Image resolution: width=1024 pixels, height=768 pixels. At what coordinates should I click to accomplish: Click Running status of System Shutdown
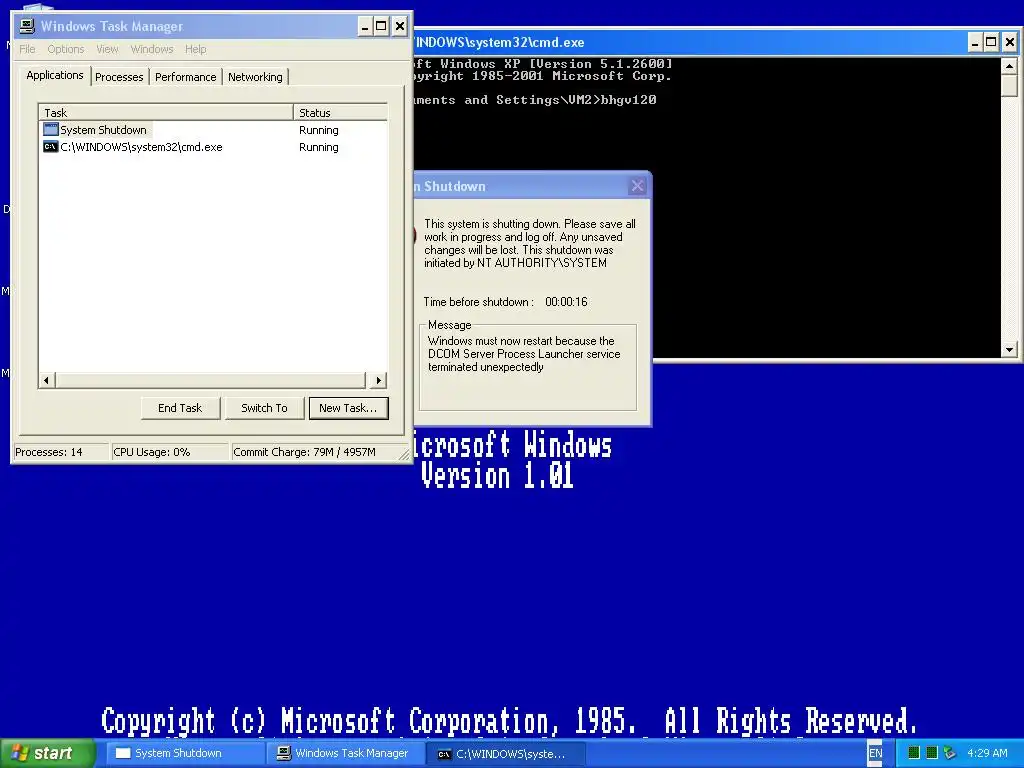(x=319, y=130)
